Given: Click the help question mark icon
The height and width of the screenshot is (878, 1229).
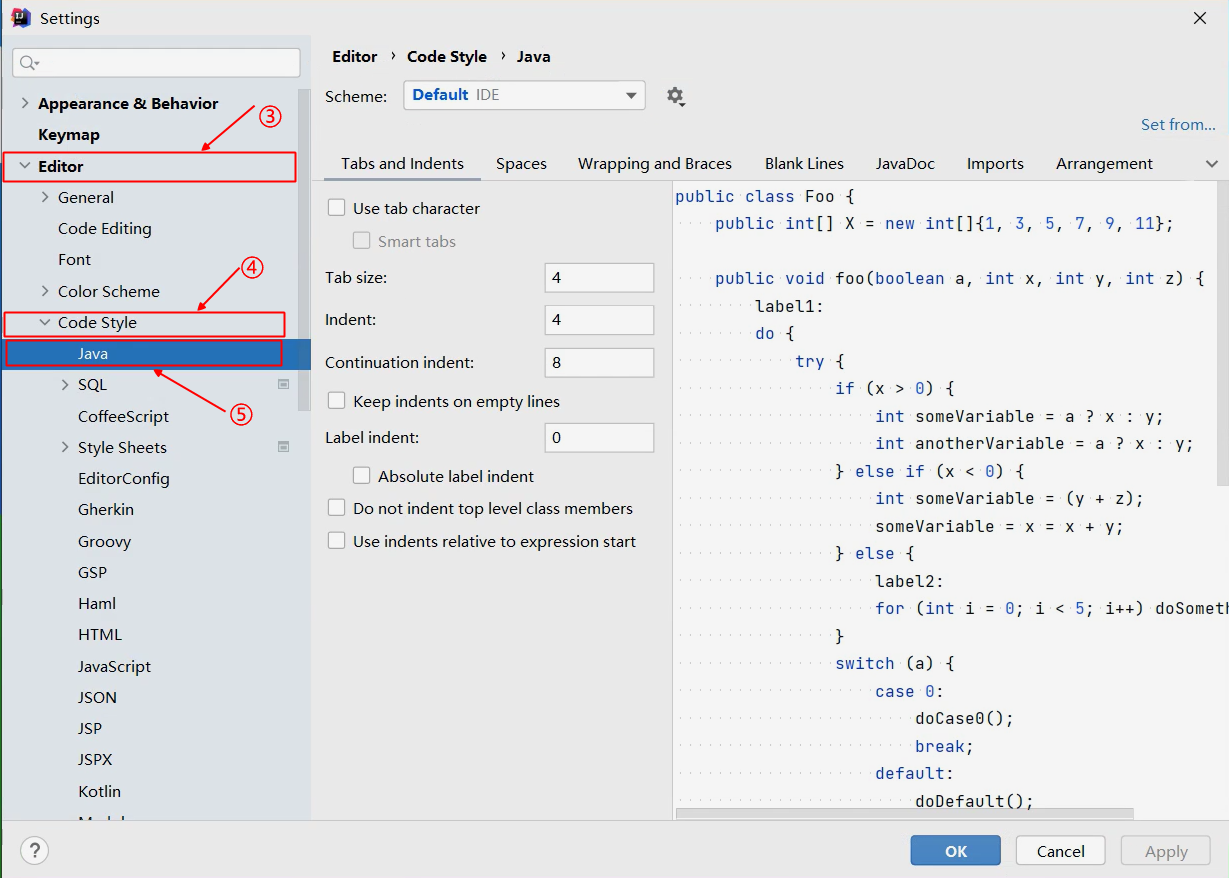Looking at the screenshot, I should [x=34, y=851].
